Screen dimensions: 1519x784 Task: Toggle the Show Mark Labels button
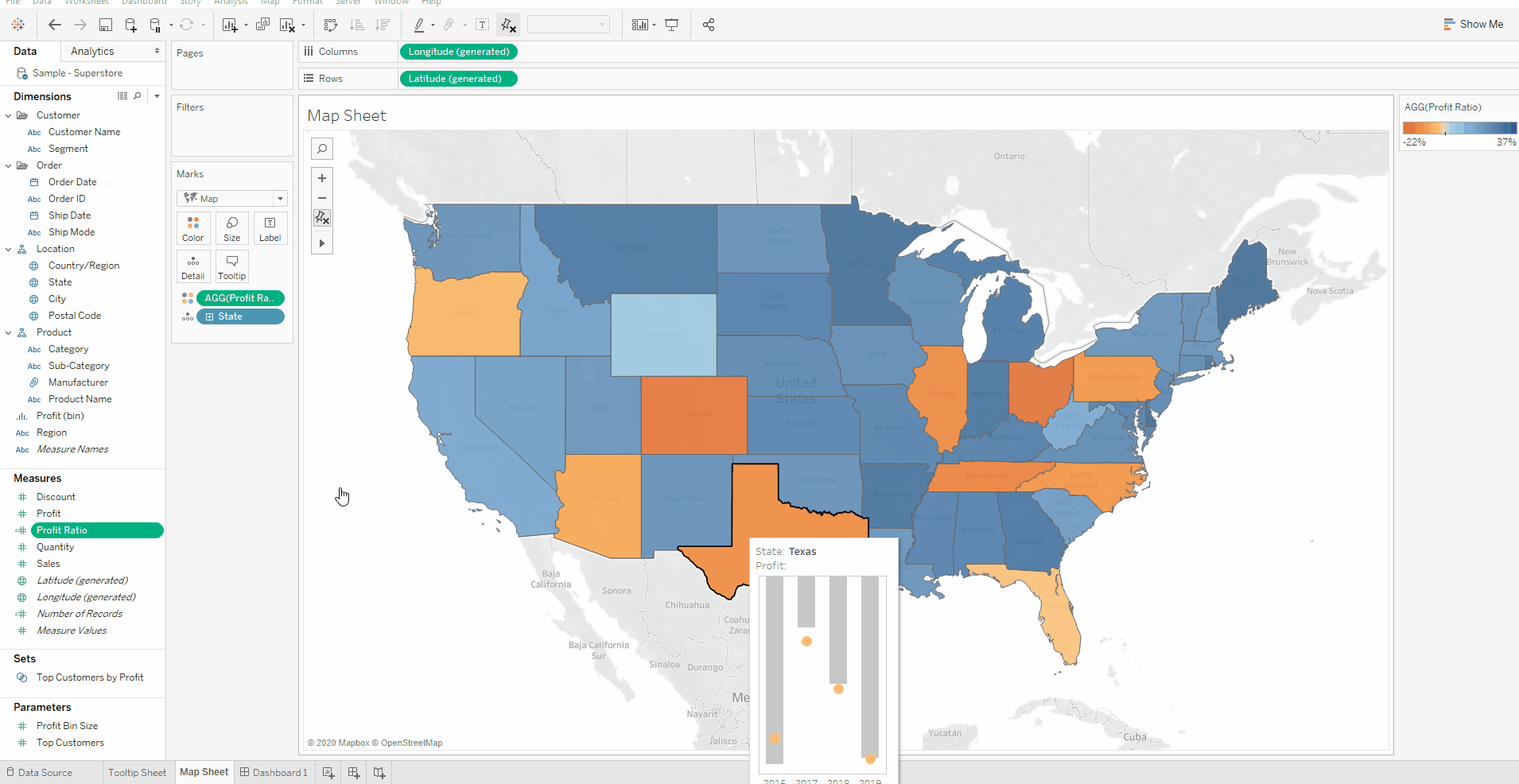pos(482,25)
